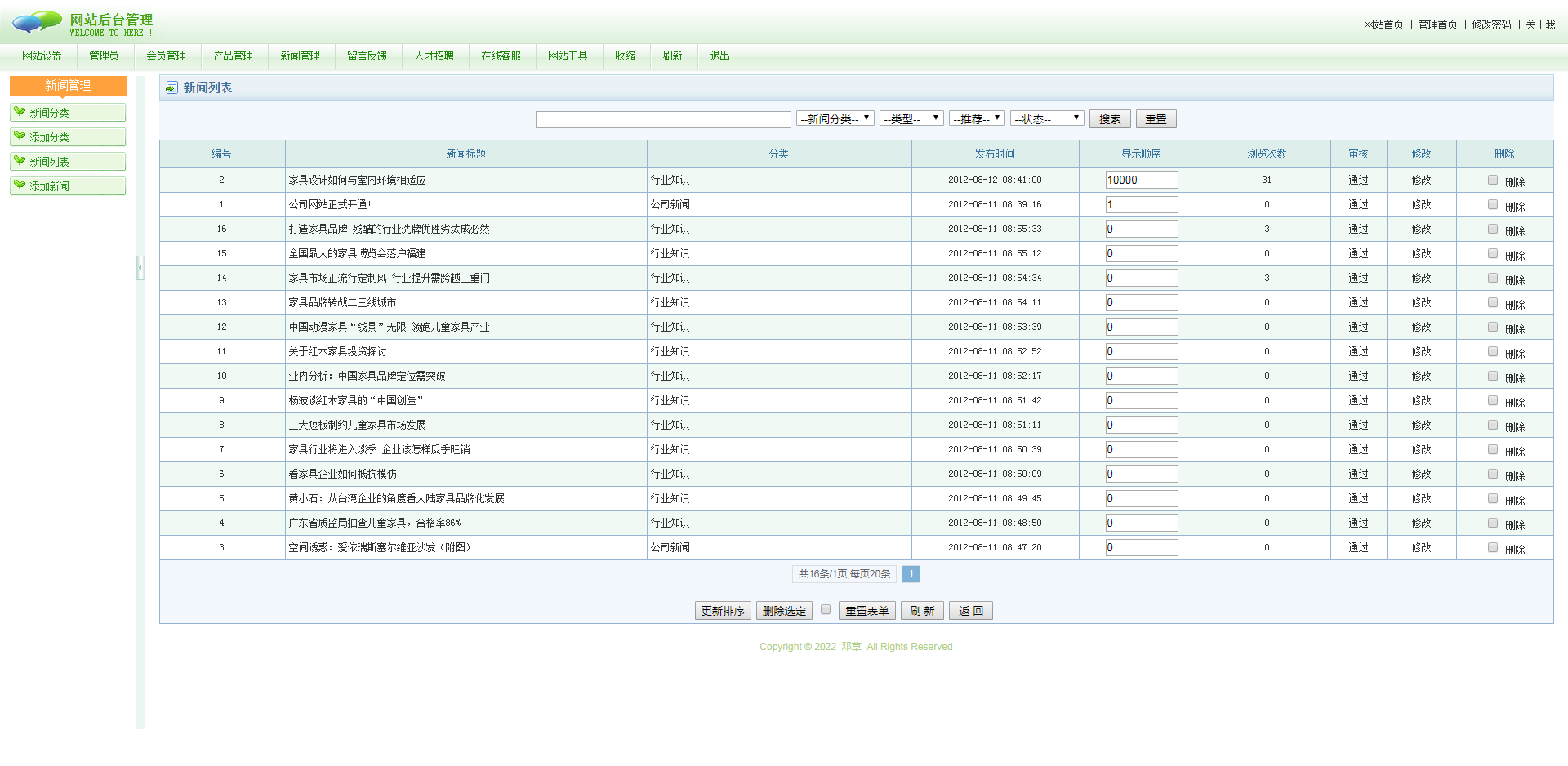Click the green icon beside 添加分类
This screenshot has height=766, width=1568.
(20, 136)
